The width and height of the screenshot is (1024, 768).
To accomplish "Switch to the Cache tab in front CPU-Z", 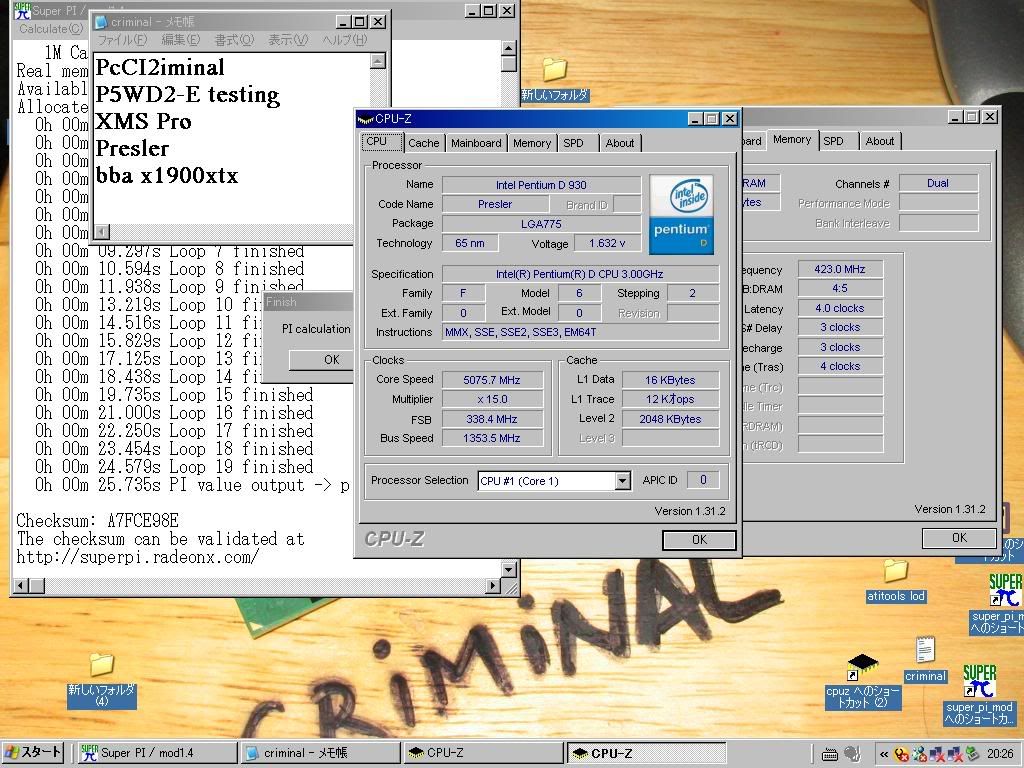I will pos(424,143).
